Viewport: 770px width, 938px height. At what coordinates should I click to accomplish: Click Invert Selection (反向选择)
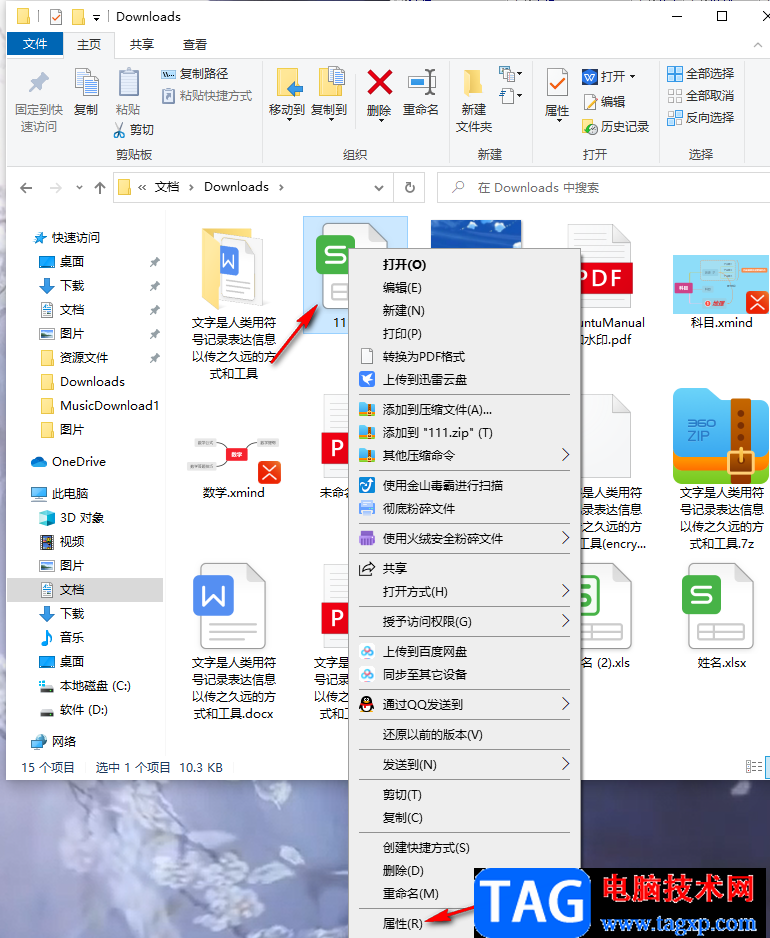point(701,118)
